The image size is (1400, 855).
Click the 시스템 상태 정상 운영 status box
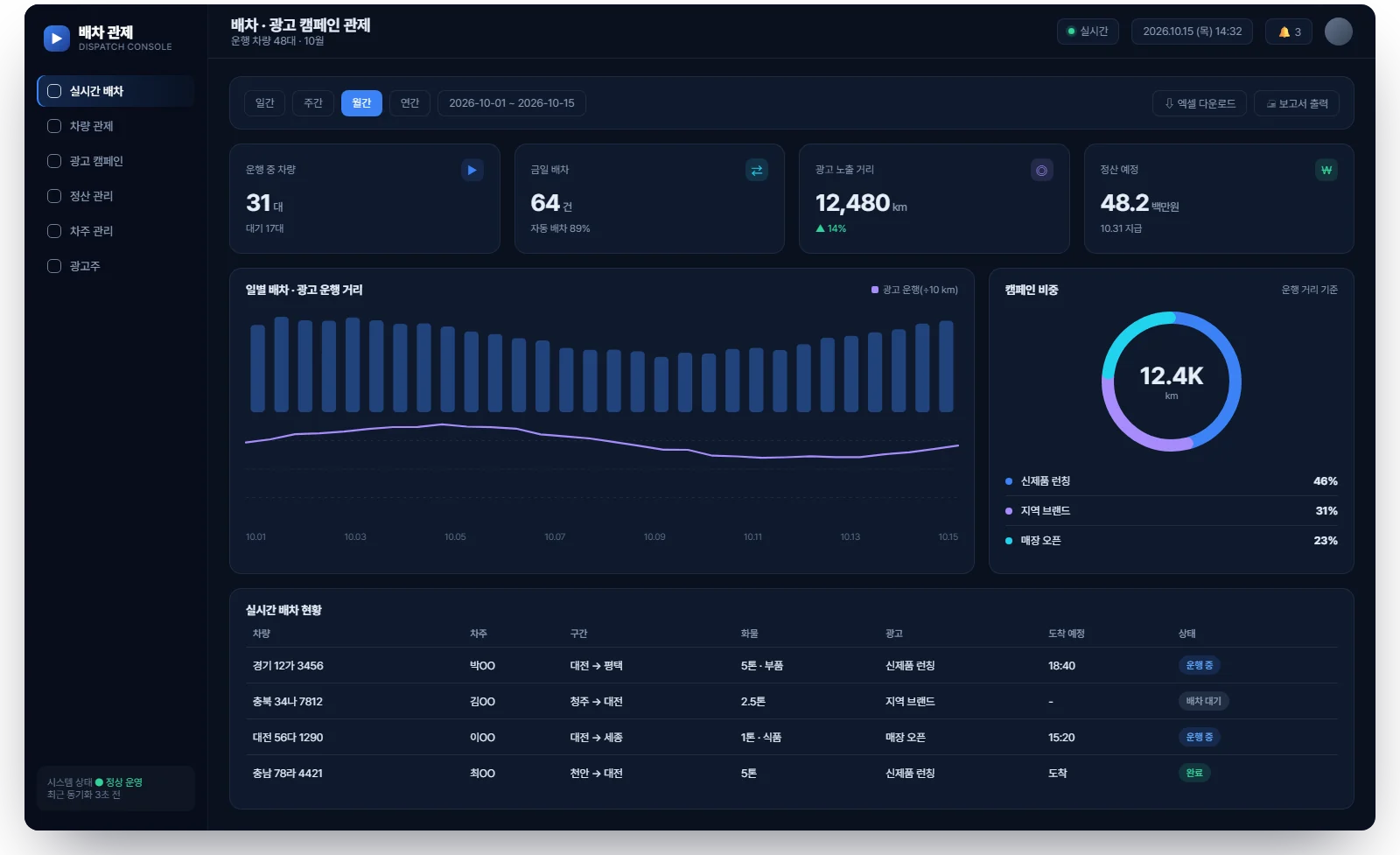[115, 788]
